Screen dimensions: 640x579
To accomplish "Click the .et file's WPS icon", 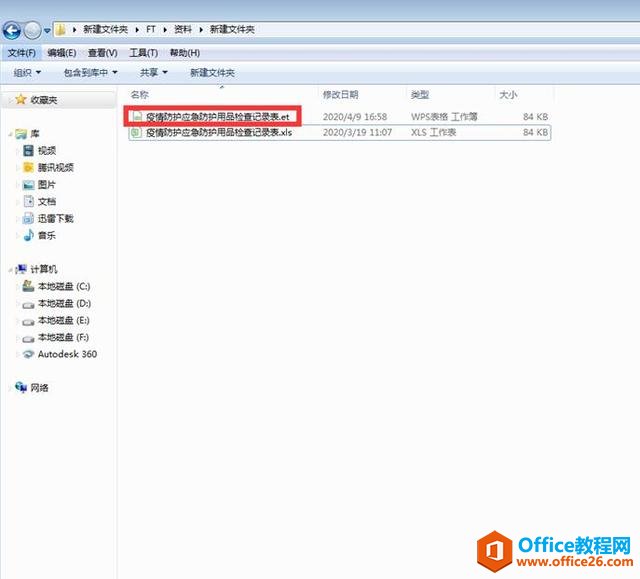I will pyautogui.click(x=137, y=117).
